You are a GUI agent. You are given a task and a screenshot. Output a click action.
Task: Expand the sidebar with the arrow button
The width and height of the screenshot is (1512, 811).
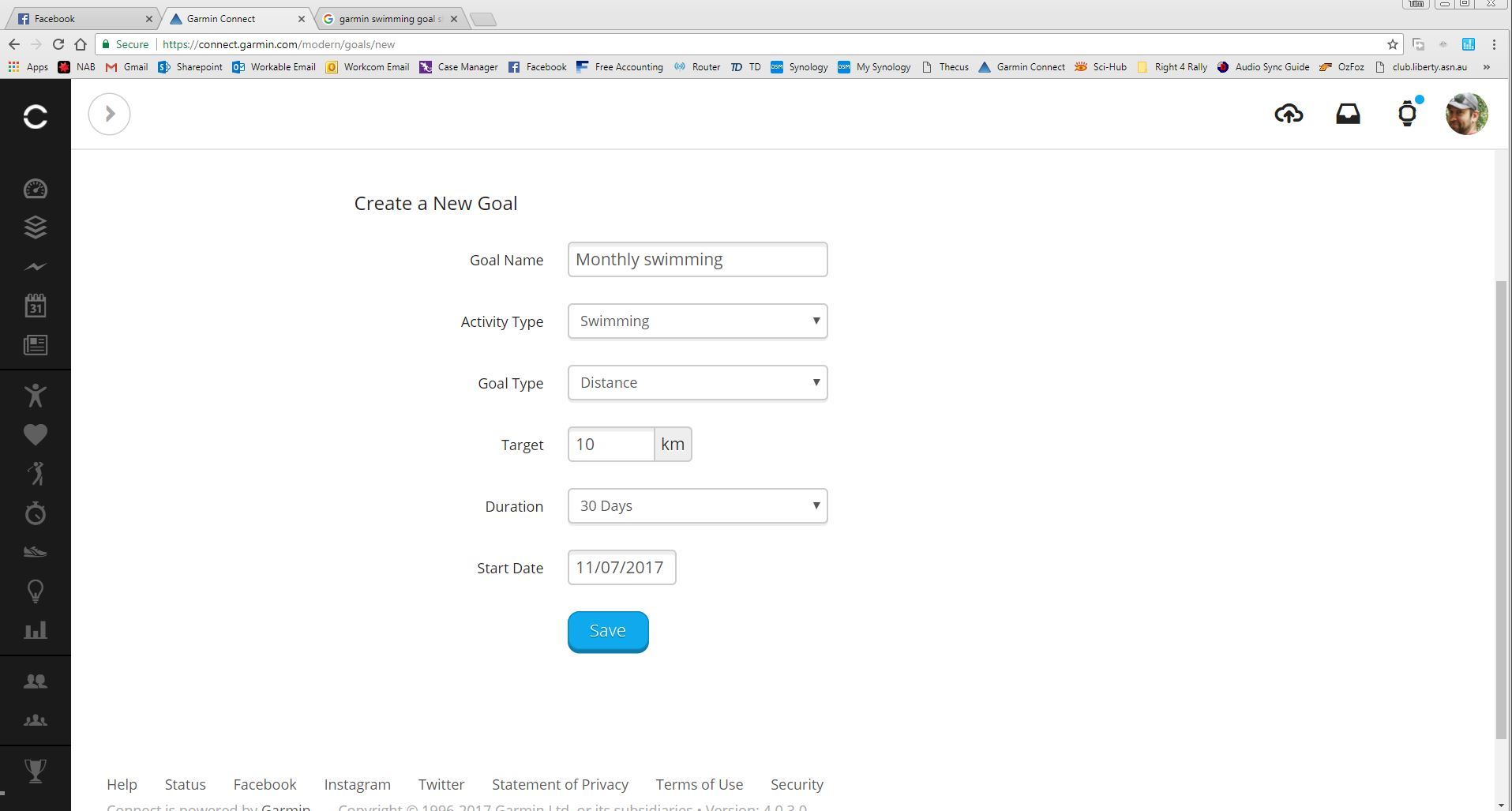(109, 114)
